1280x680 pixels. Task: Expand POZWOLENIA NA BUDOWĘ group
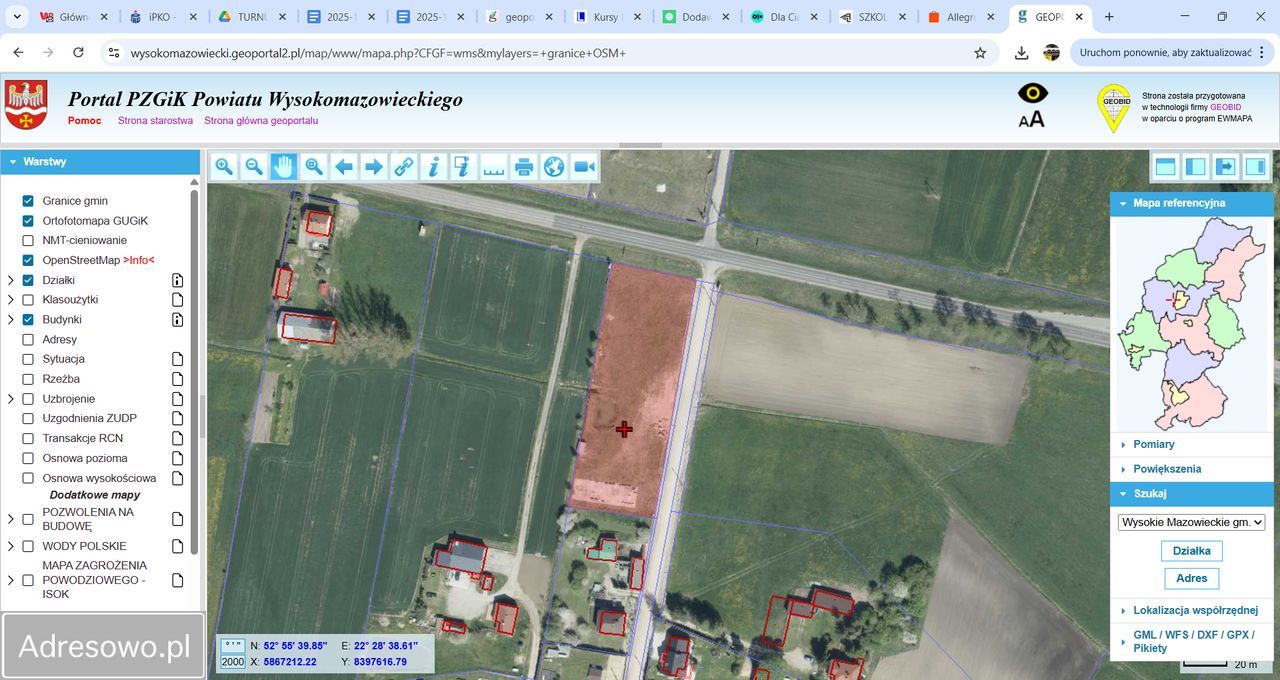coord(11,519)
